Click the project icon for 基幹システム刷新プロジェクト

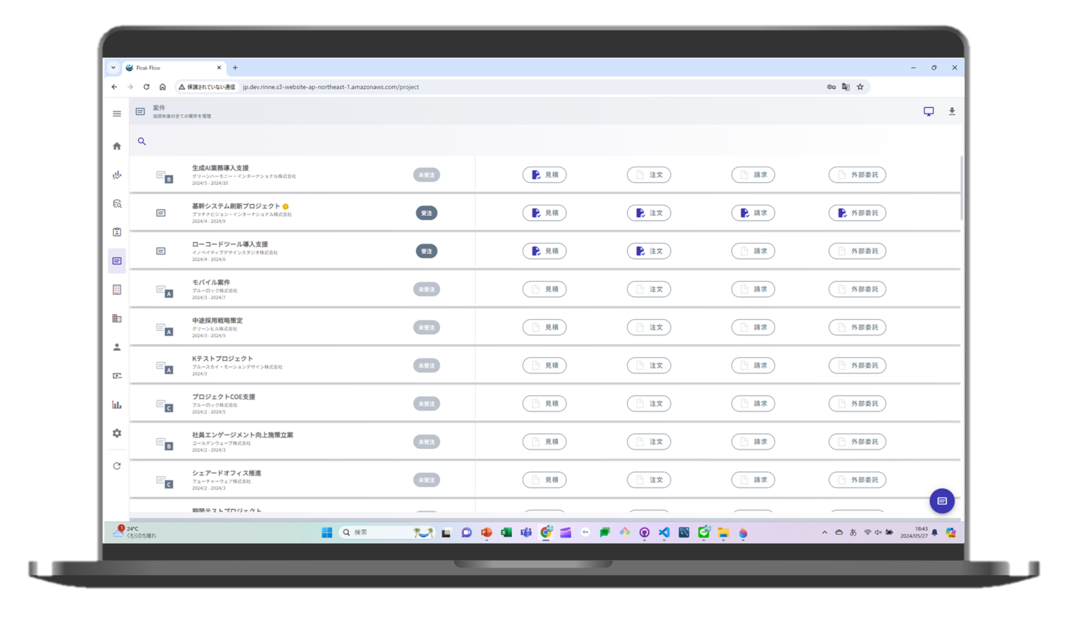tap(161, 213)
